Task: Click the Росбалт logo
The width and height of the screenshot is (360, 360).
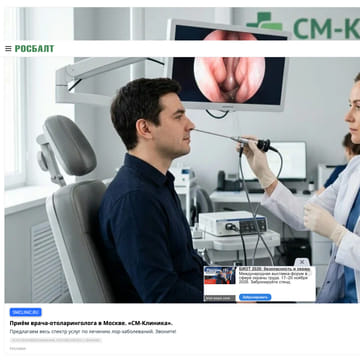Action: pyautogui.click(x=34, y=49)
